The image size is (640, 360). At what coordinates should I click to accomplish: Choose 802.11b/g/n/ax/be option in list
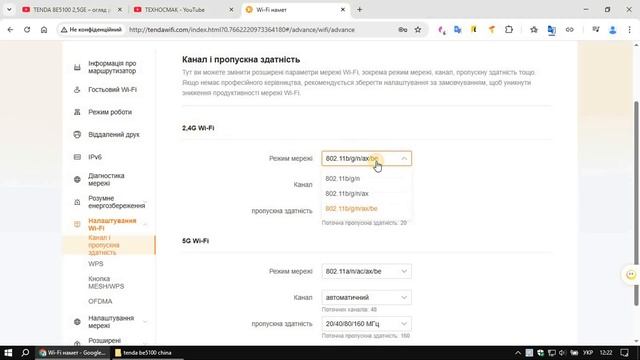click(366, 209)
